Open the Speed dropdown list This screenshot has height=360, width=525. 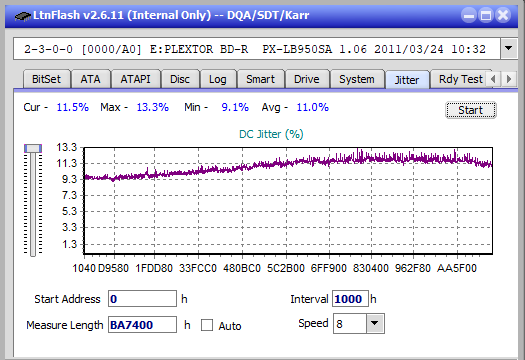click(x=375, y=323)
